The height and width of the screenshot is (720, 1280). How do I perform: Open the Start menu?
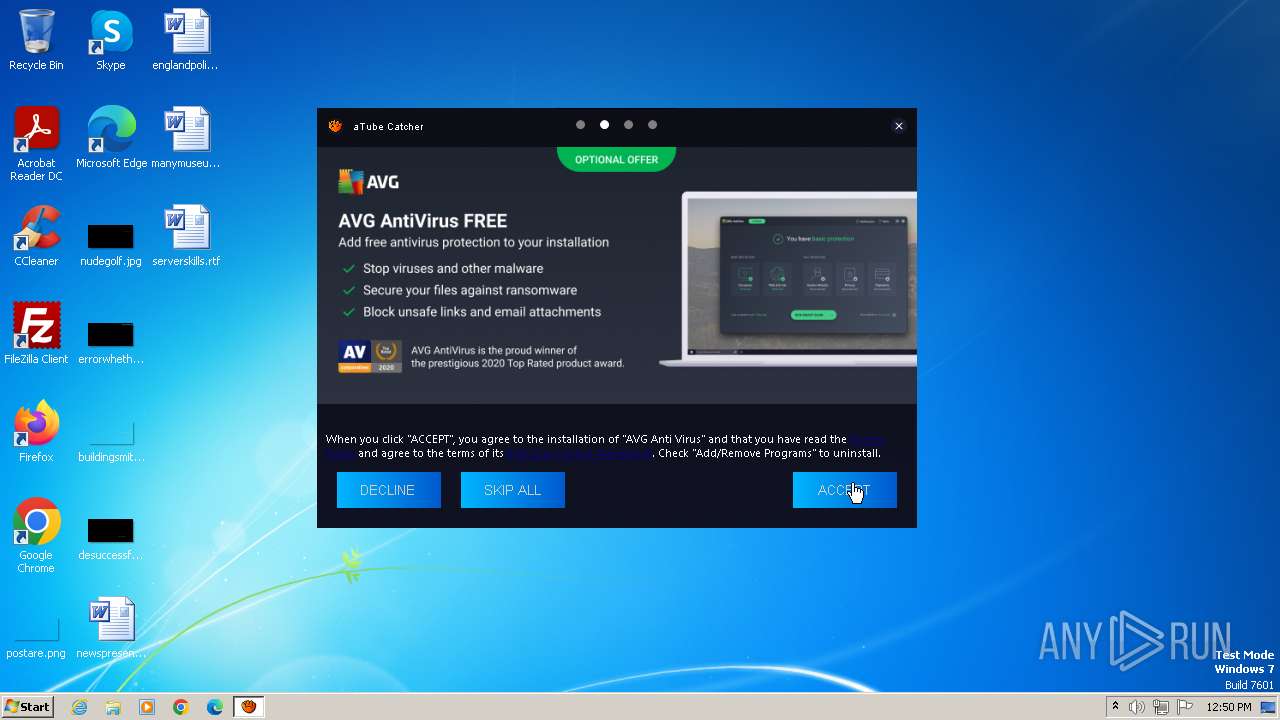tap(27, 706)
